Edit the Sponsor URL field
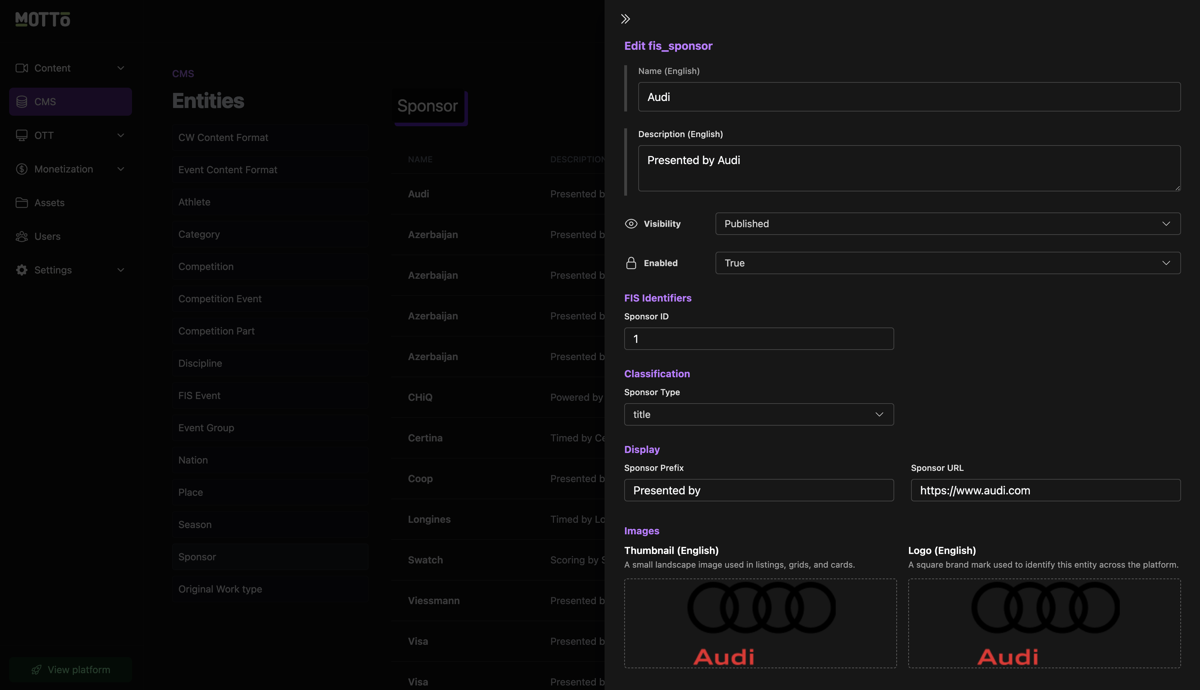The width and height of the screenshot is (1200, 690). [1045, 490]
